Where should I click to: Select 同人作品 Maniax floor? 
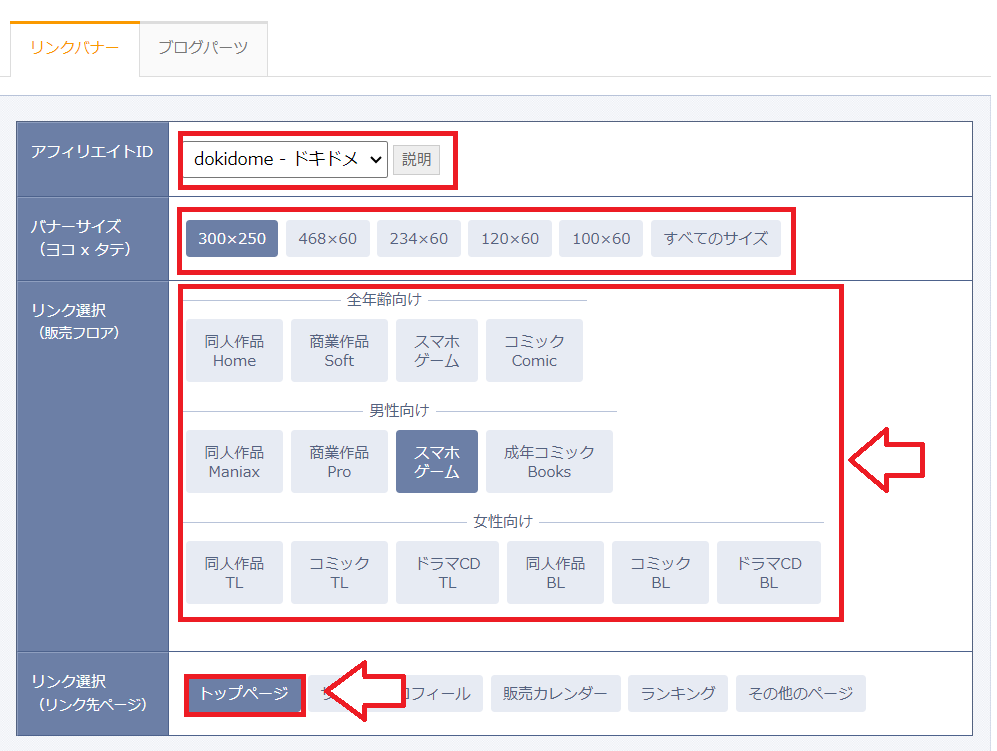[235, 462]
